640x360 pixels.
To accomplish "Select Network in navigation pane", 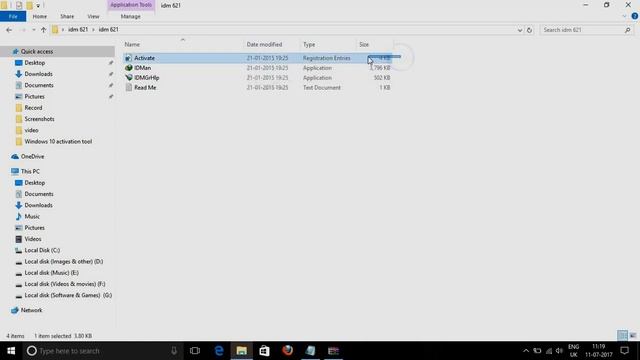I will tap(31, 310).
